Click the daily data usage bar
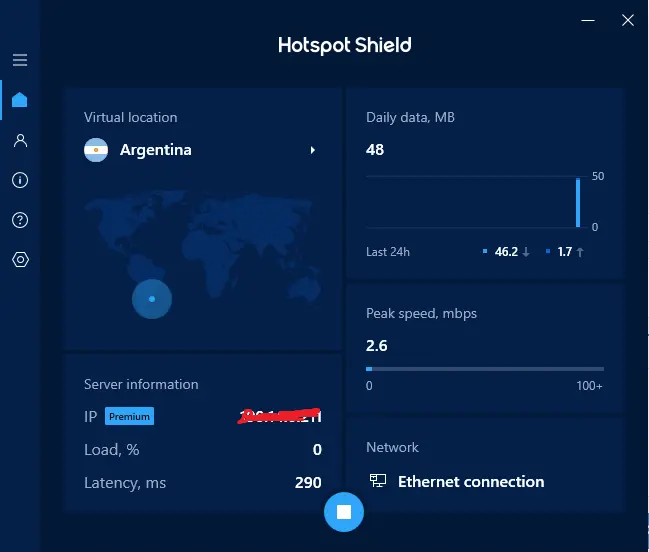Image resolution: width=649 pixels, height=552 pixels. pos(578,203)
